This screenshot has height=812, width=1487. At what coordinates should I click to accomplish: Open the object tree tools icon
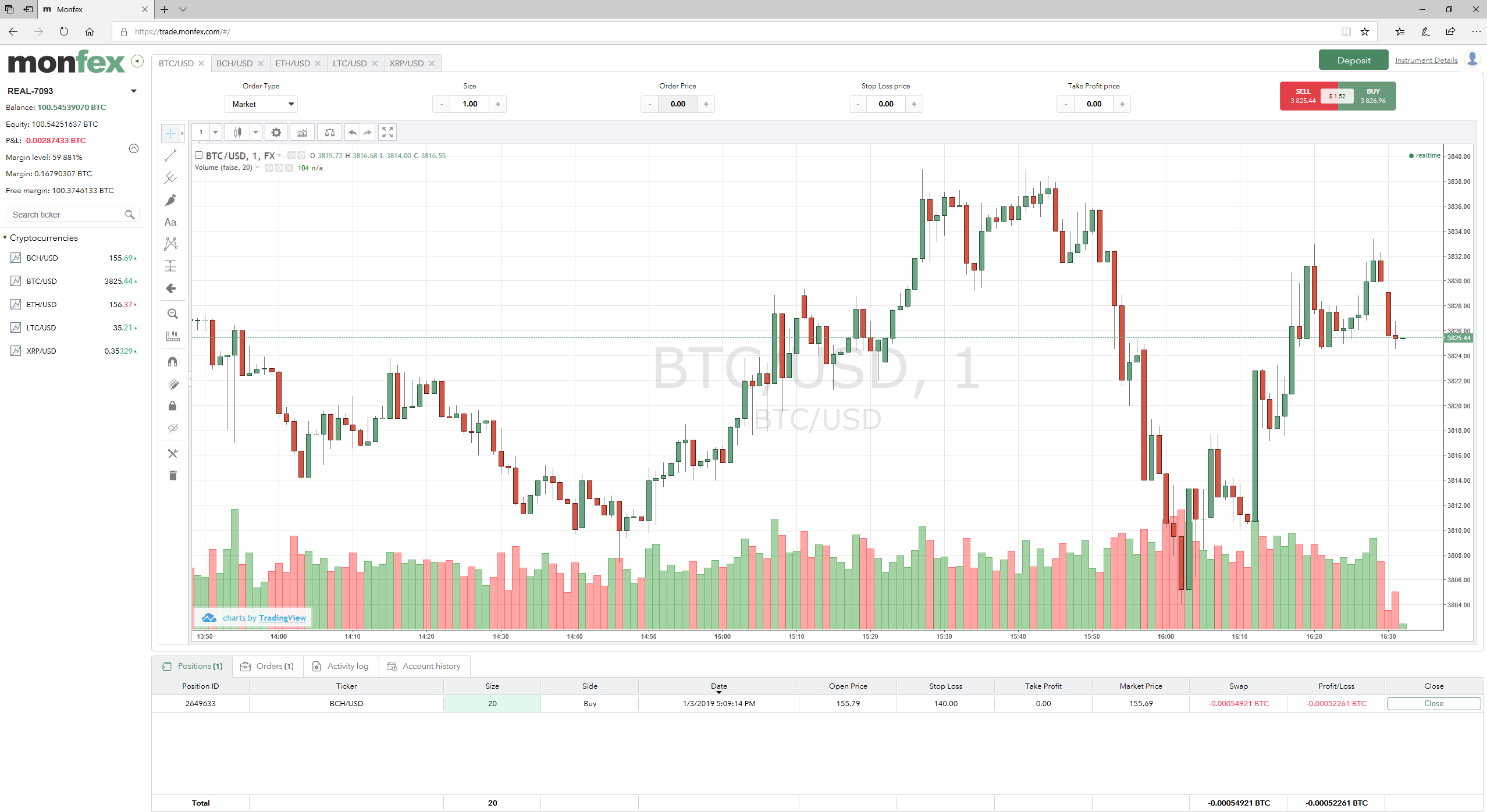(x=172, y=453)
